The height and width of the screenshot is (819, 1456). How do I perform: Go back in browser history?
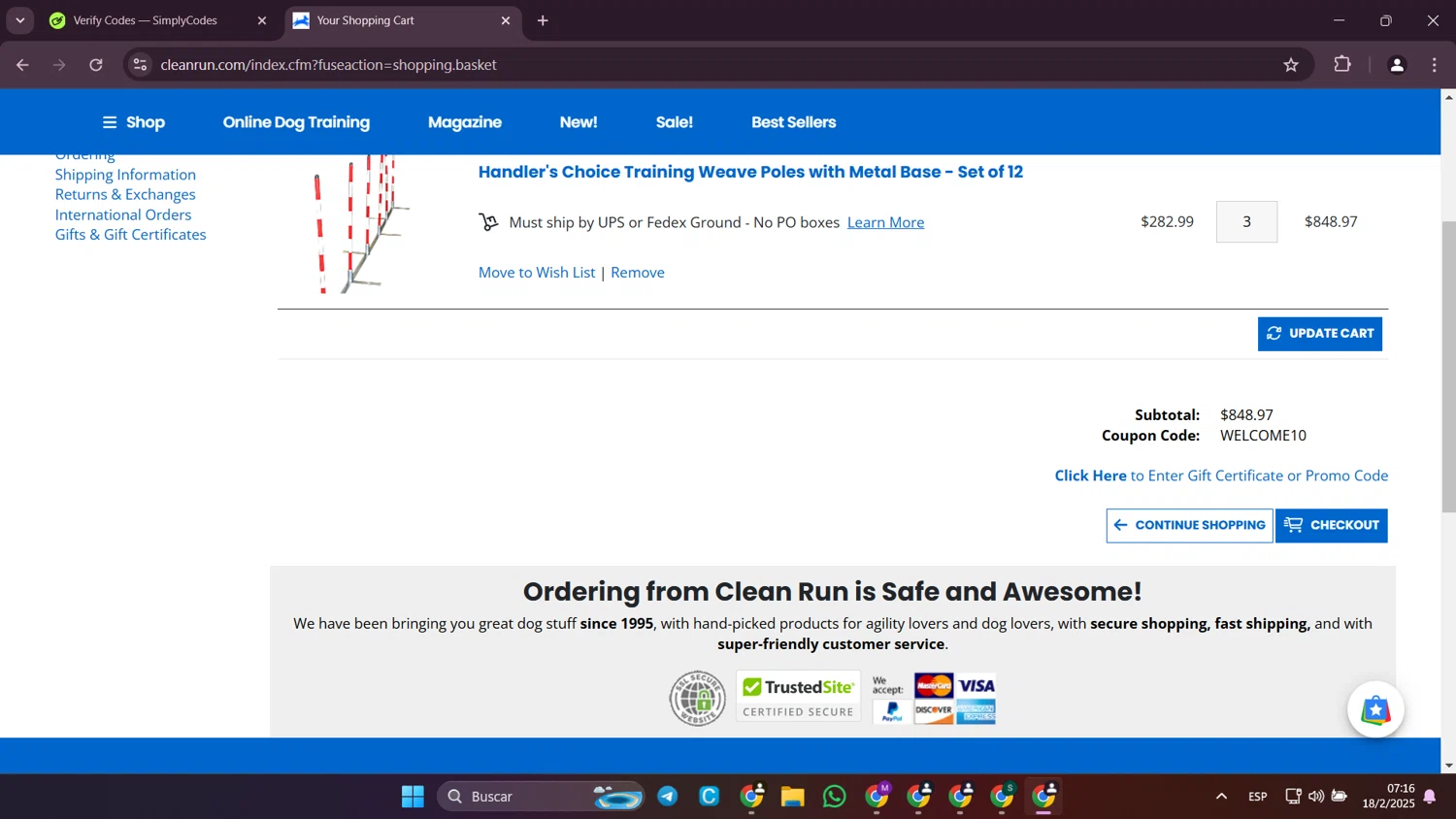(22, 65)
